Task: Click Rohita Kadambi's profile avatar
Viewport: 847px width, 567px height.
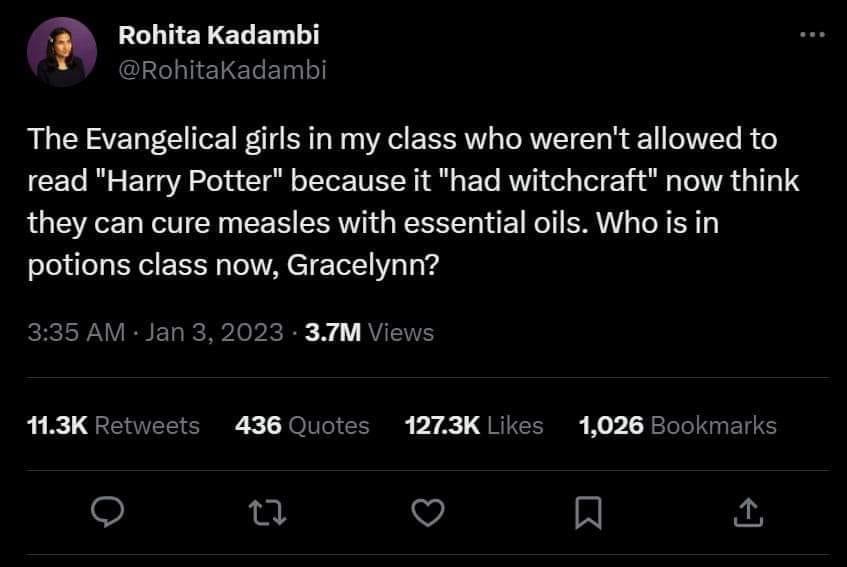Action: (62, 52)
